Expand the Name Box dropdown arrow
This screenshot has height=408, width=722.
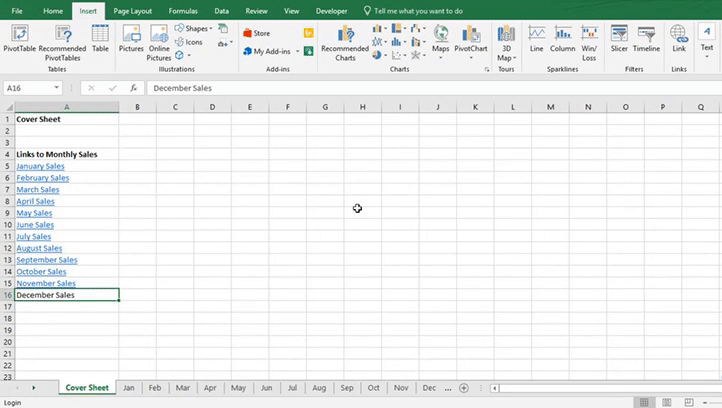click(57, 88)
